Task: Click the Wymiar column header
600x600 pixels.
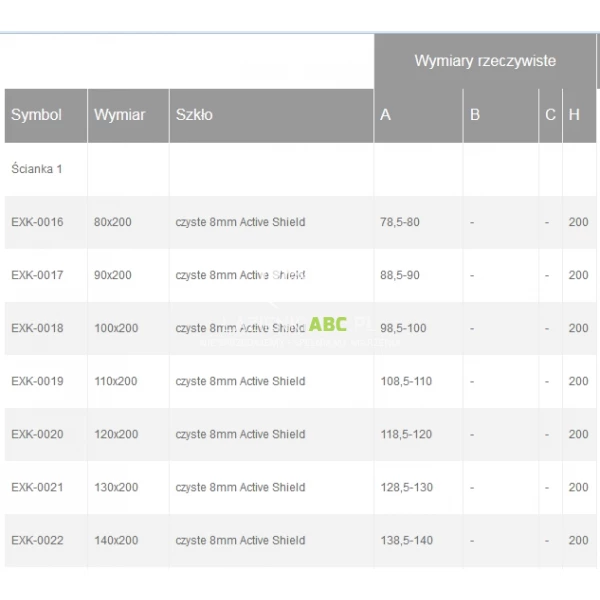Action: coord(119,115)
